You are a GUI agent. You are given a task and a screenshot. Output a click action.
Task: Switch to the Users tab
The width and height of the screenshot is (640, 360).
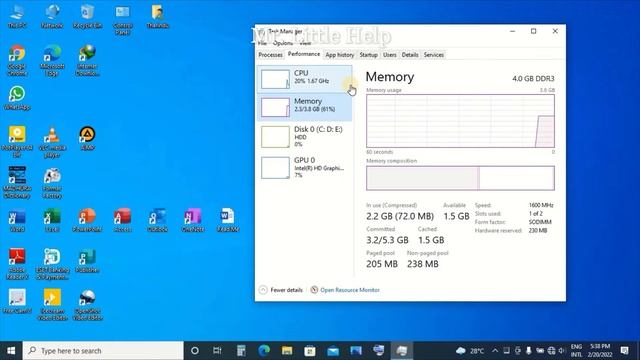coord(390,55)
